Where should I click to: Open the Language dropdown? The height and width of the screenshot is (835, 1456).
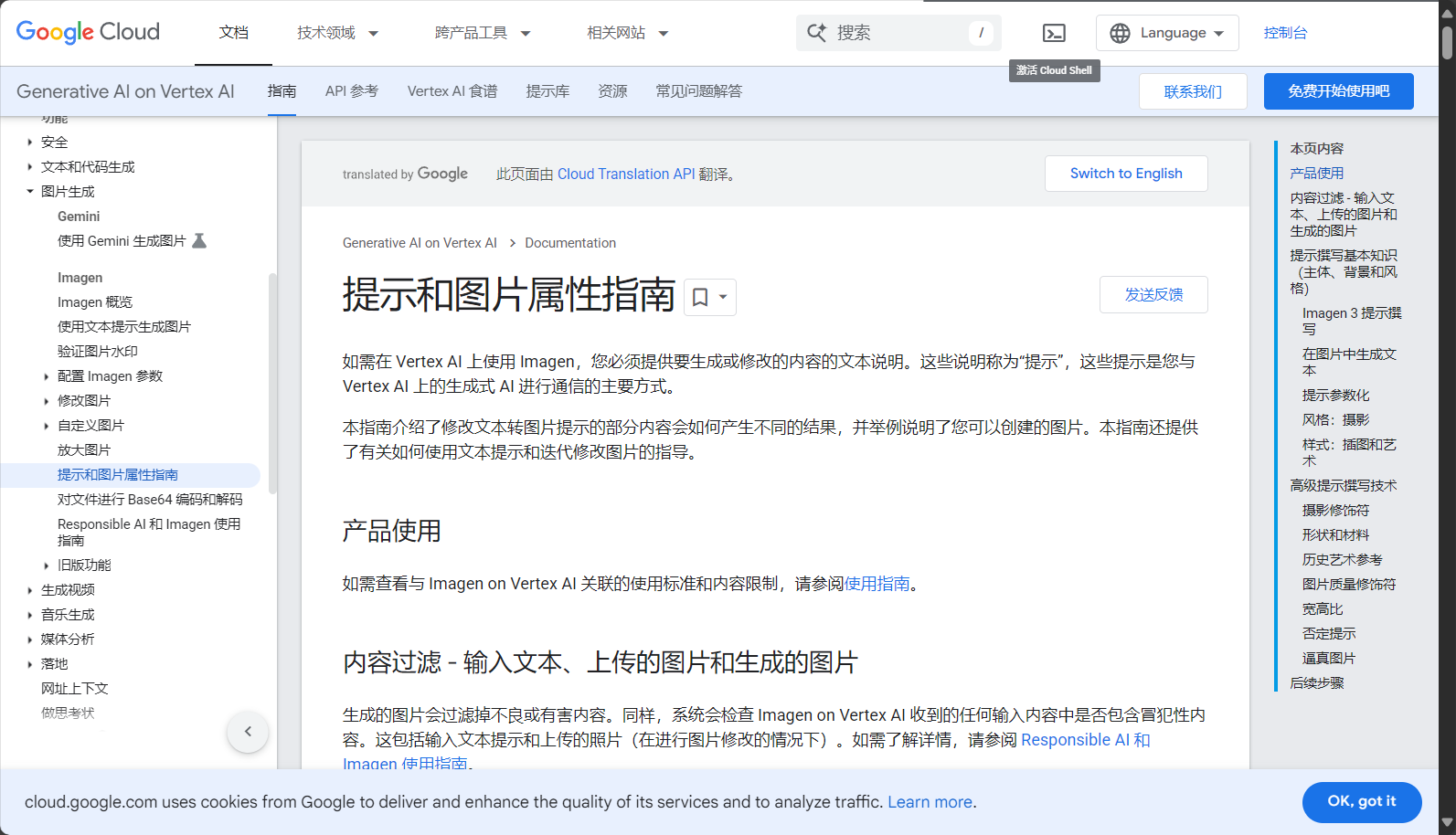click(1167, 33)
